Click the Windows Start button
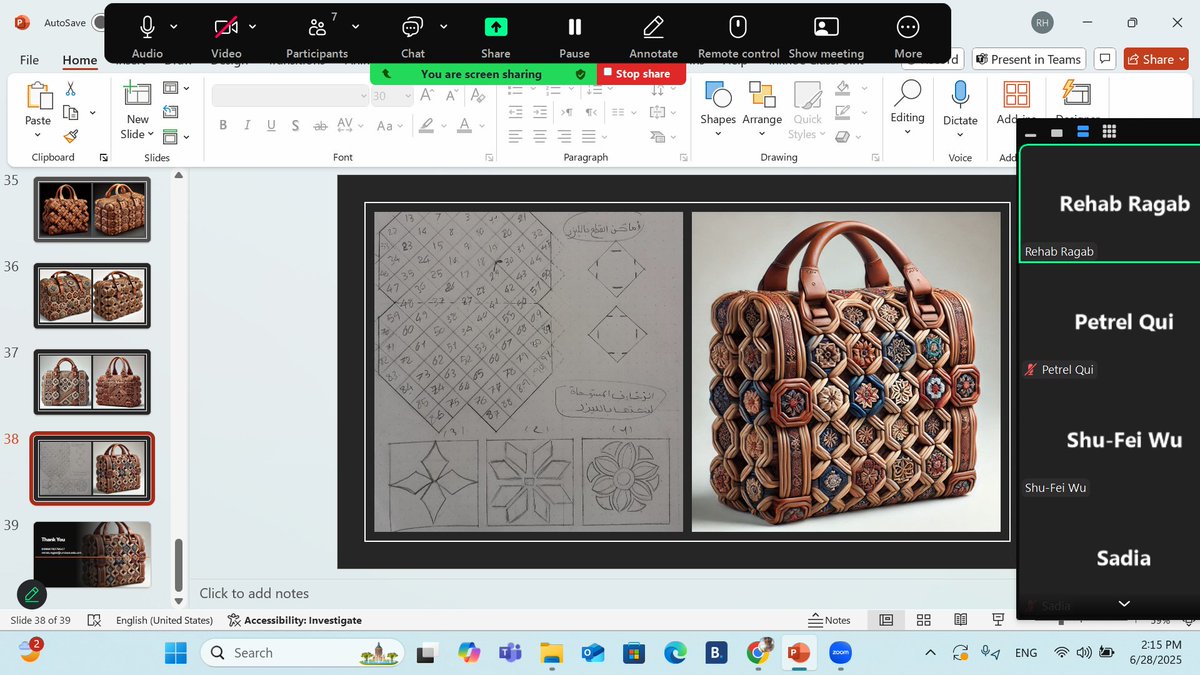The height and width of the screenshot is (675, 1200). [176, 653]
